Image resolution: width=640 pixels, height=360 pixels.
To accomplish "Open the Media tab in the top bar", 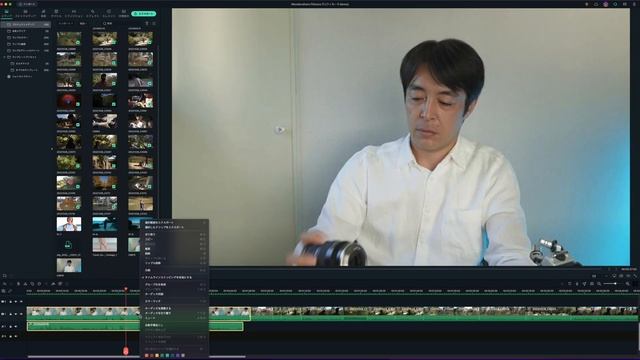I will point(7,13).
